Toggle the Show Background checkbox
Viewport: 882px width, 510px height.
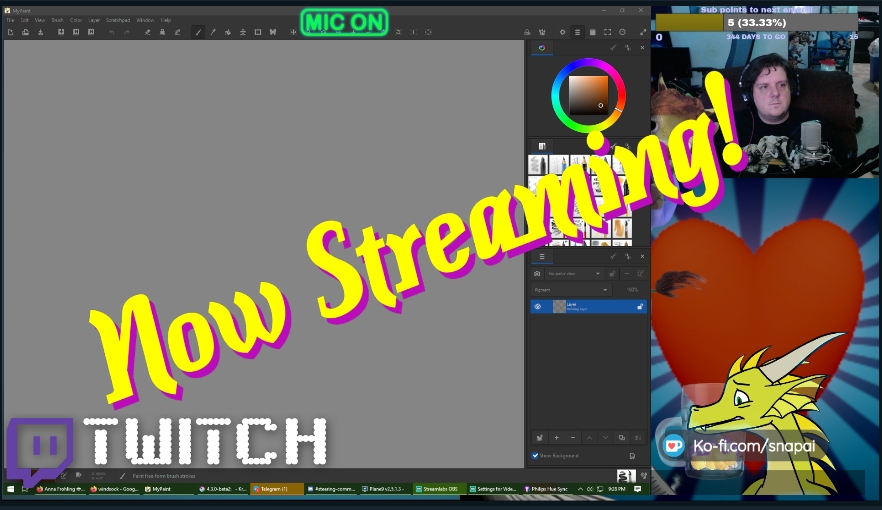535,455
